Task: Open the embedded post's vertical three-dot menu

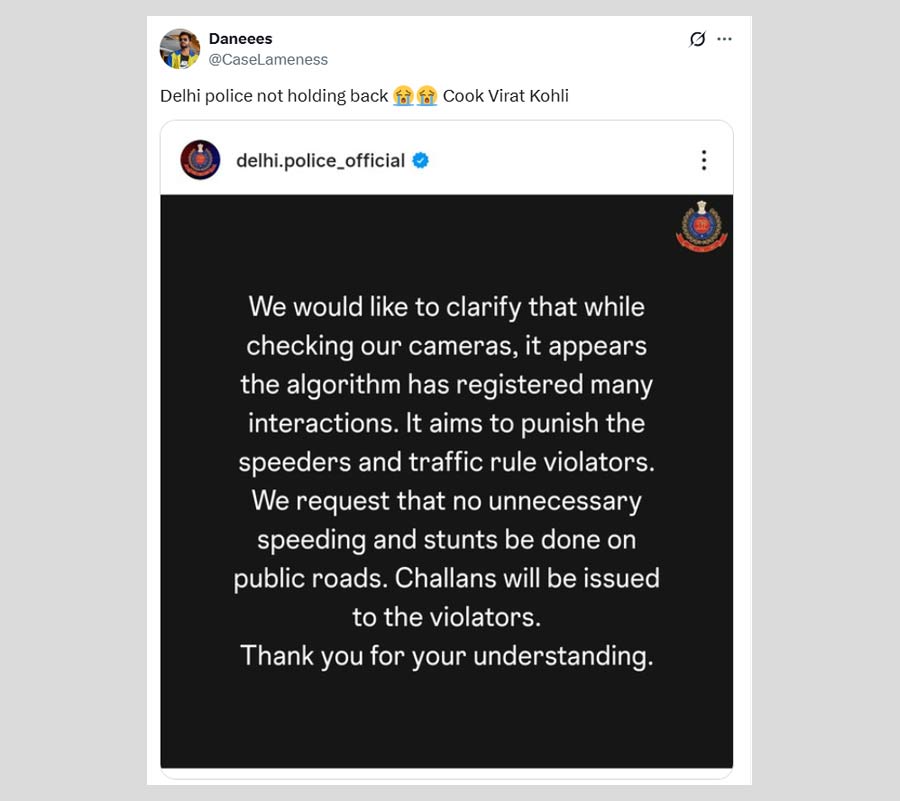Action: [704, 160]
